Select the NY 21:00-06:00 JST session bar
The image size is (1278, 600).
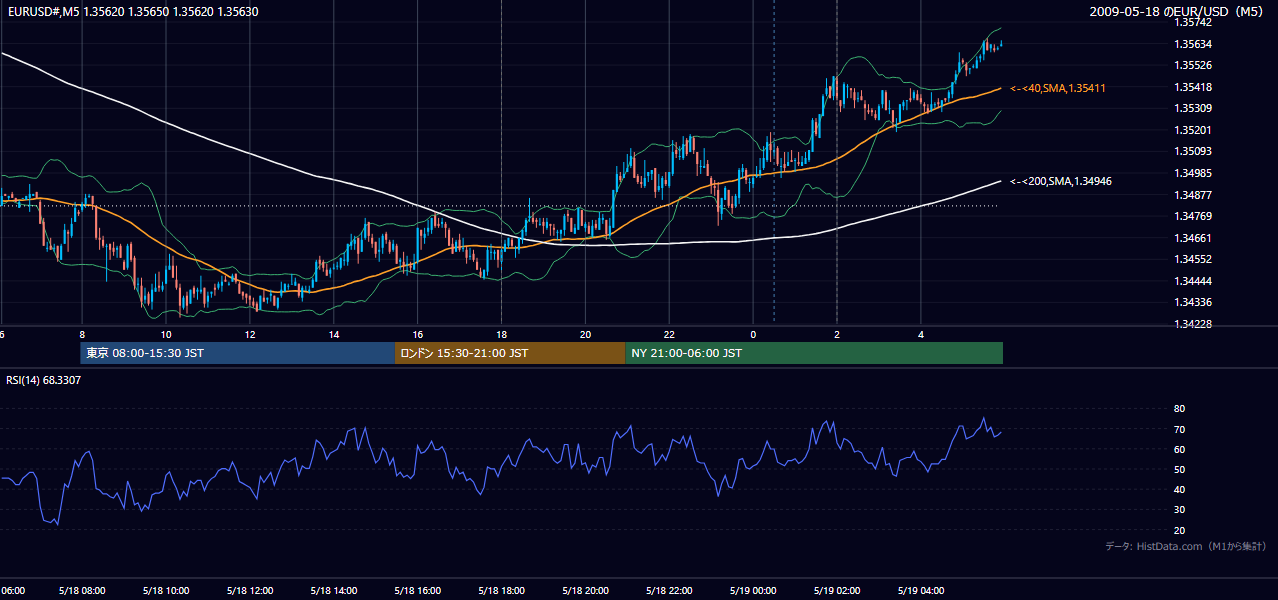coord(814,353)
